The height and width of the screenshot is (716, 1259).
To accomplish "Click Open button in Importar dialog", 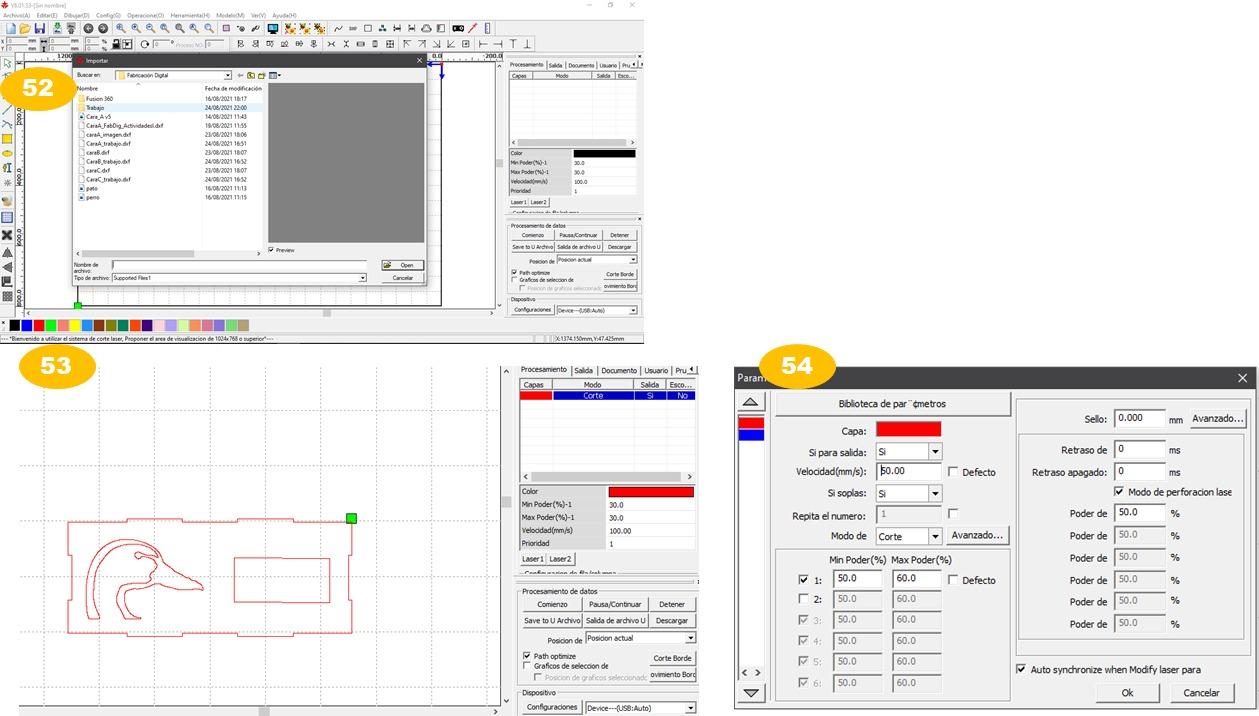I will 403,265.
